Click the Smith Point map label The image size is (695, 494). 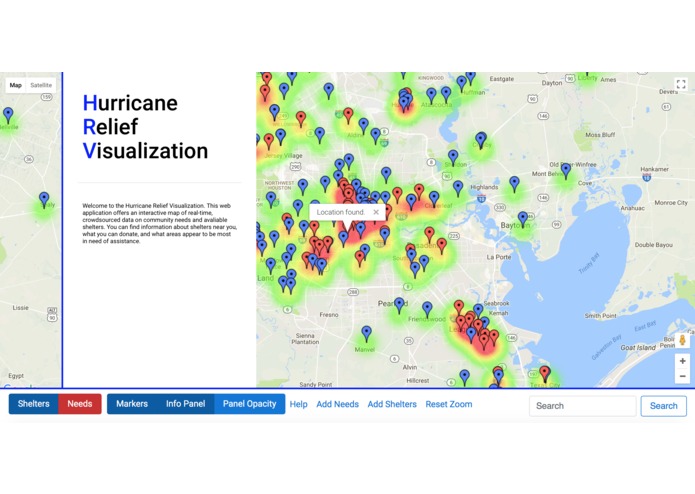click(x=600, y=315)
